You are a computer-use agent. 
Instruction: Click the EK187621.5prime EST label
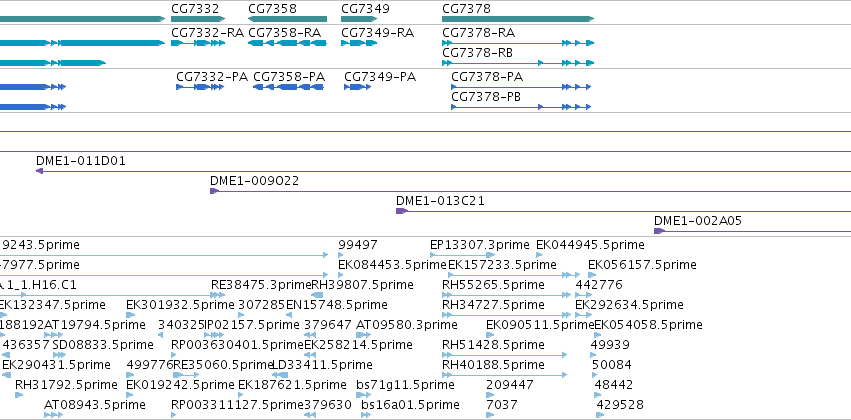(293, 385)
